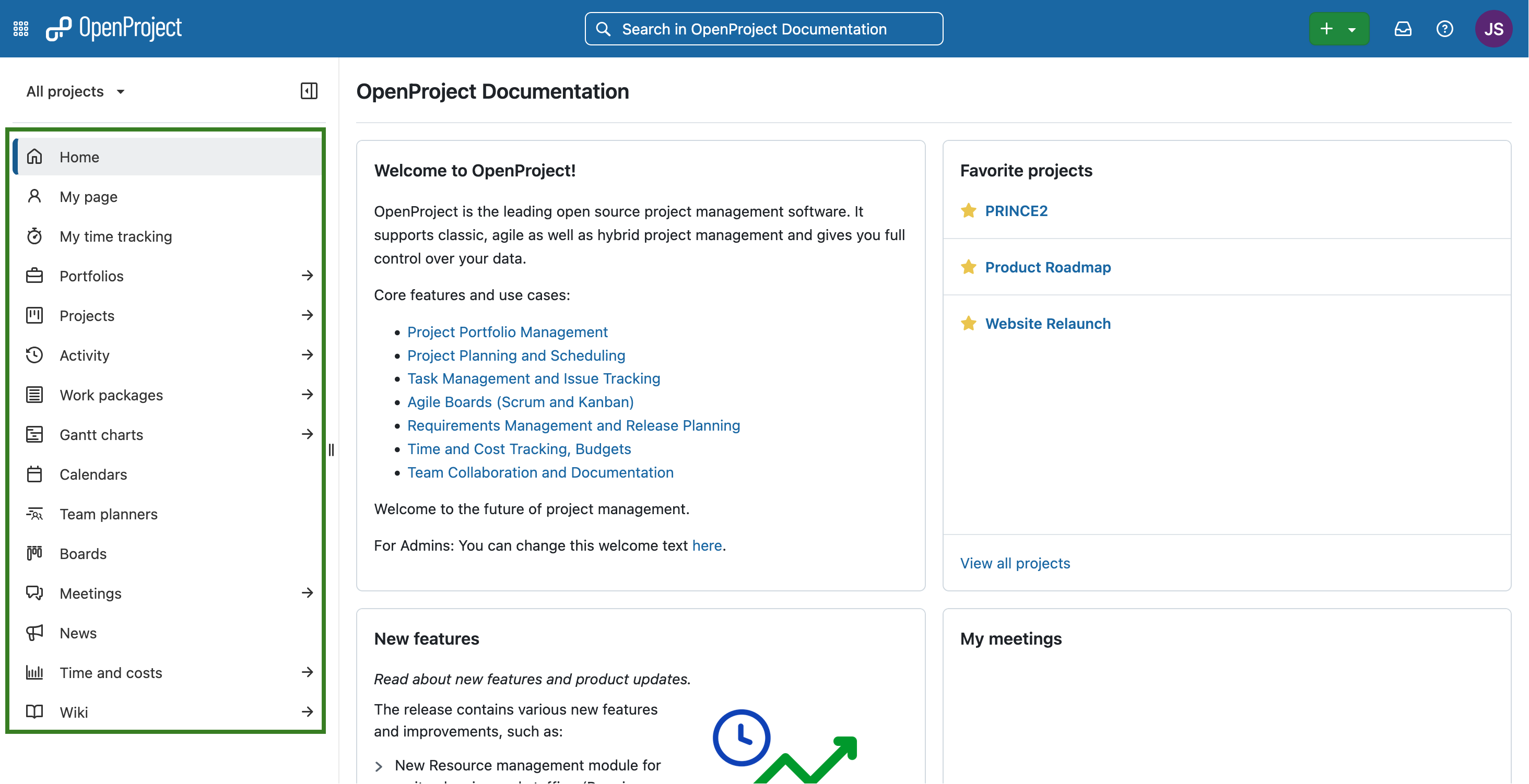This screenshot has width=1529, height=784.
Task: Open Team Collaboration and Documentation link
Action: pyautogui.click(x=540, y=472)
